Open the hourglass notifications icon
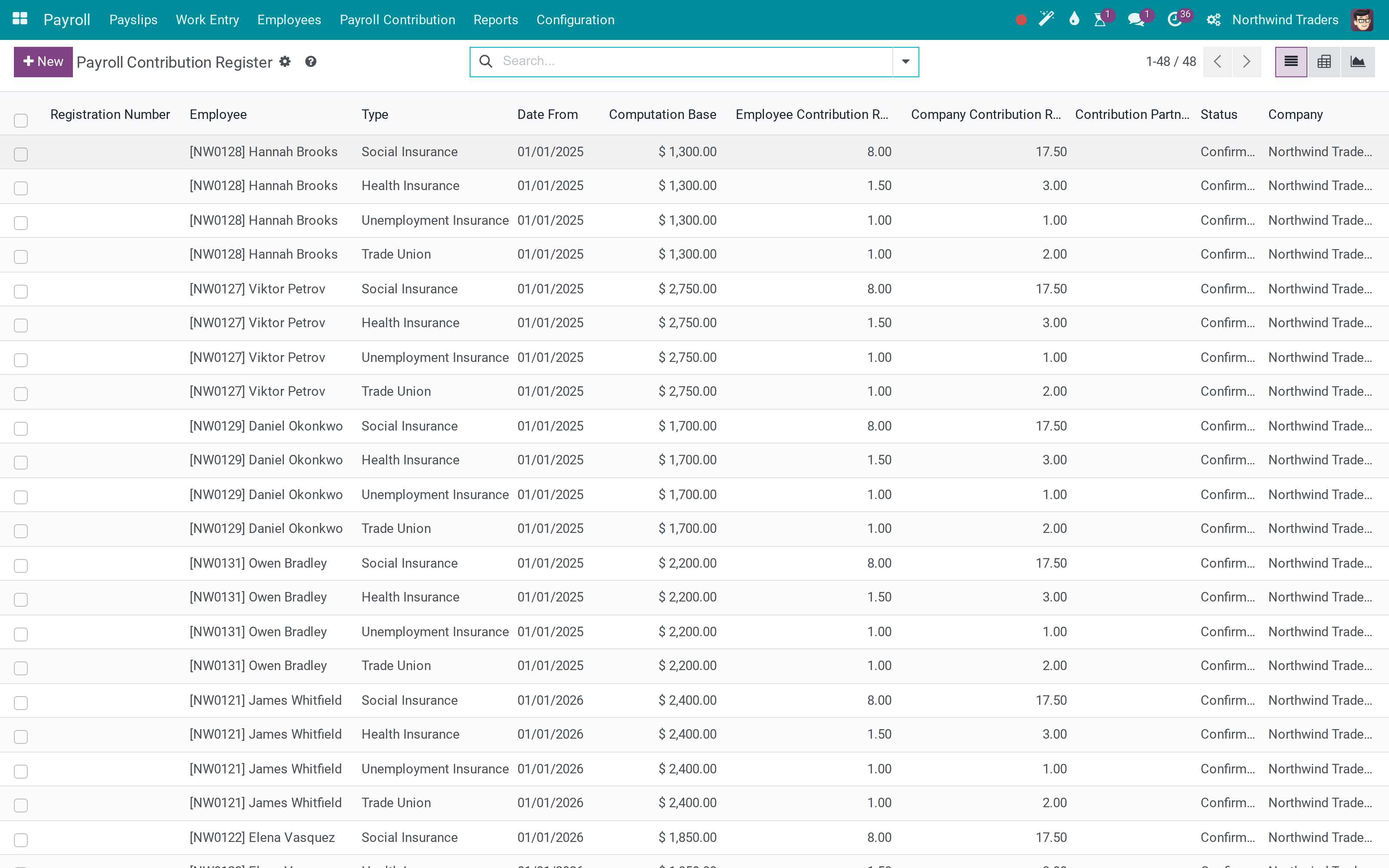Viewport: 1389px width, 868px height. click(1100, 20)
